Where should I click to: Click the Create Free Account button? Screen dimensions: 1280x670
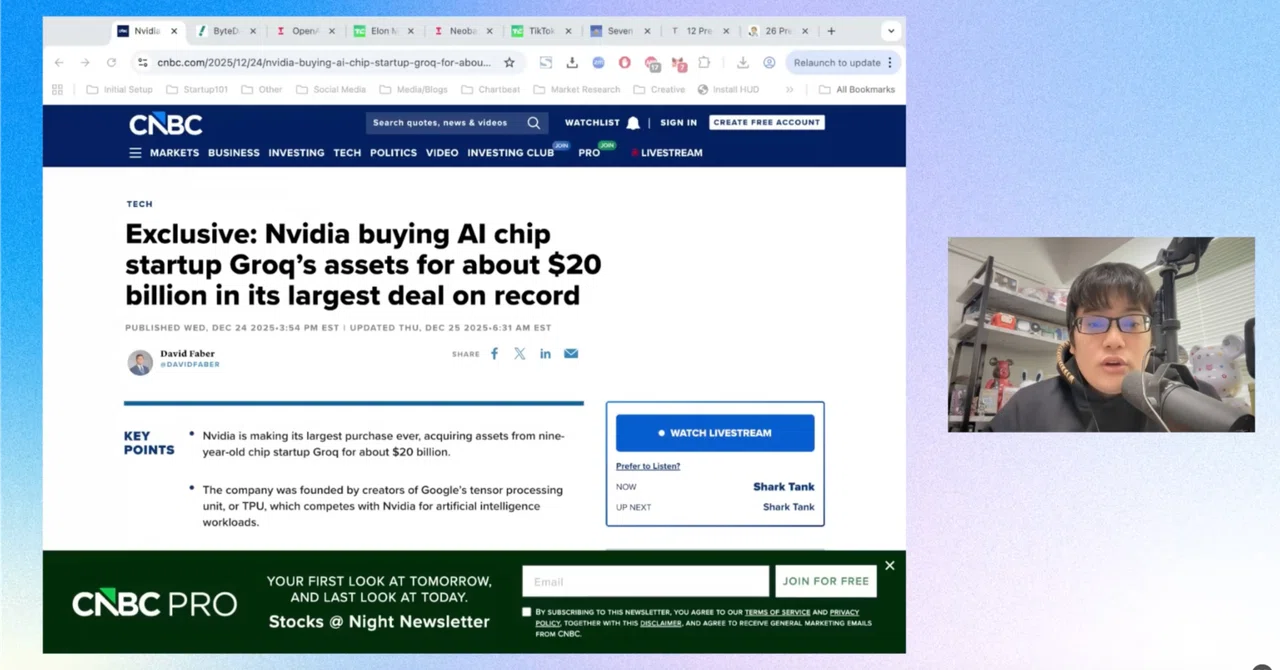pyautogui.click(x=767, y=122)
